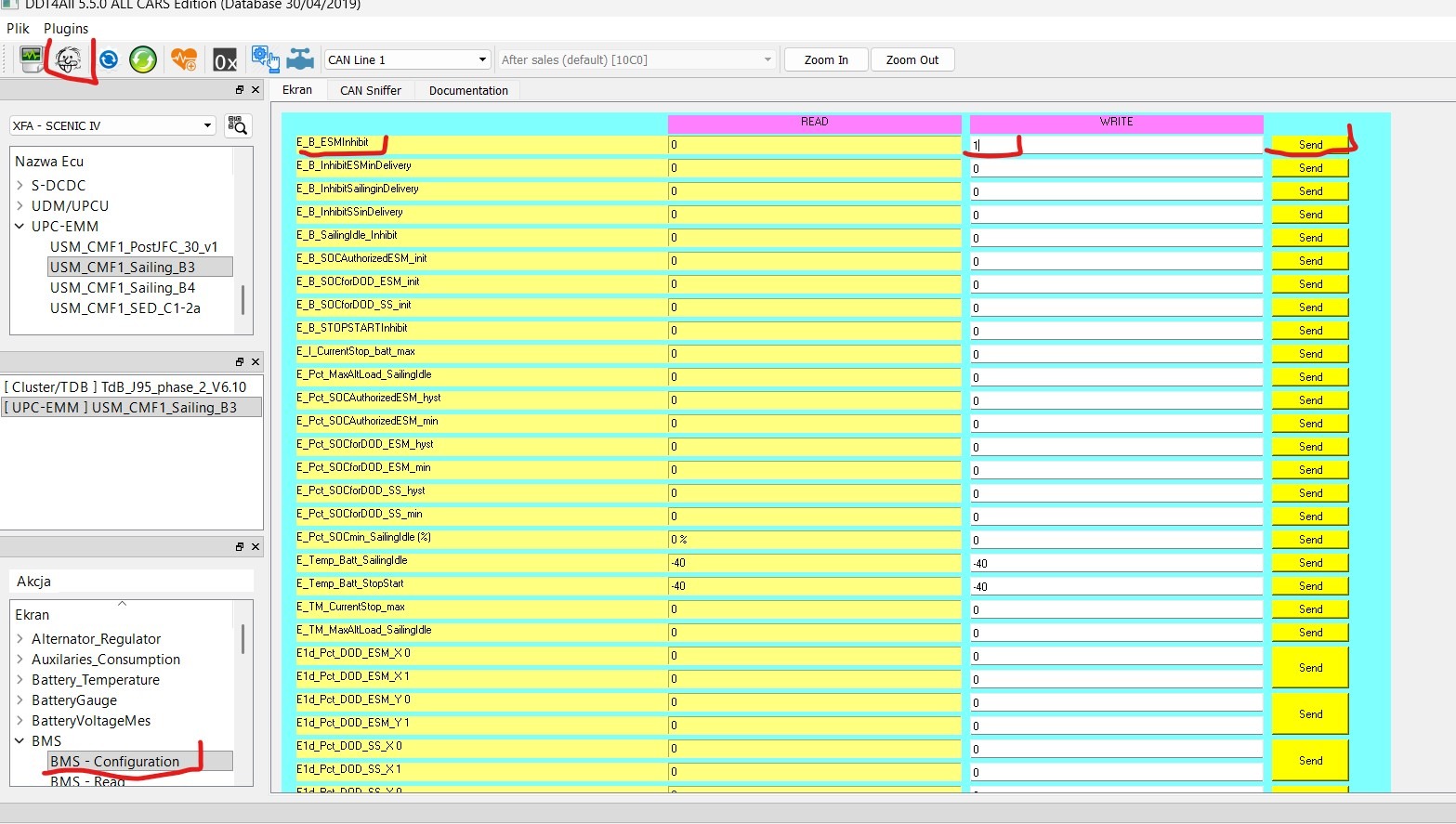Screen dimensions: 1456x824
Task: Click the E_B_STOPSTARTInhibit write input field
Action: pos(1115,331)
